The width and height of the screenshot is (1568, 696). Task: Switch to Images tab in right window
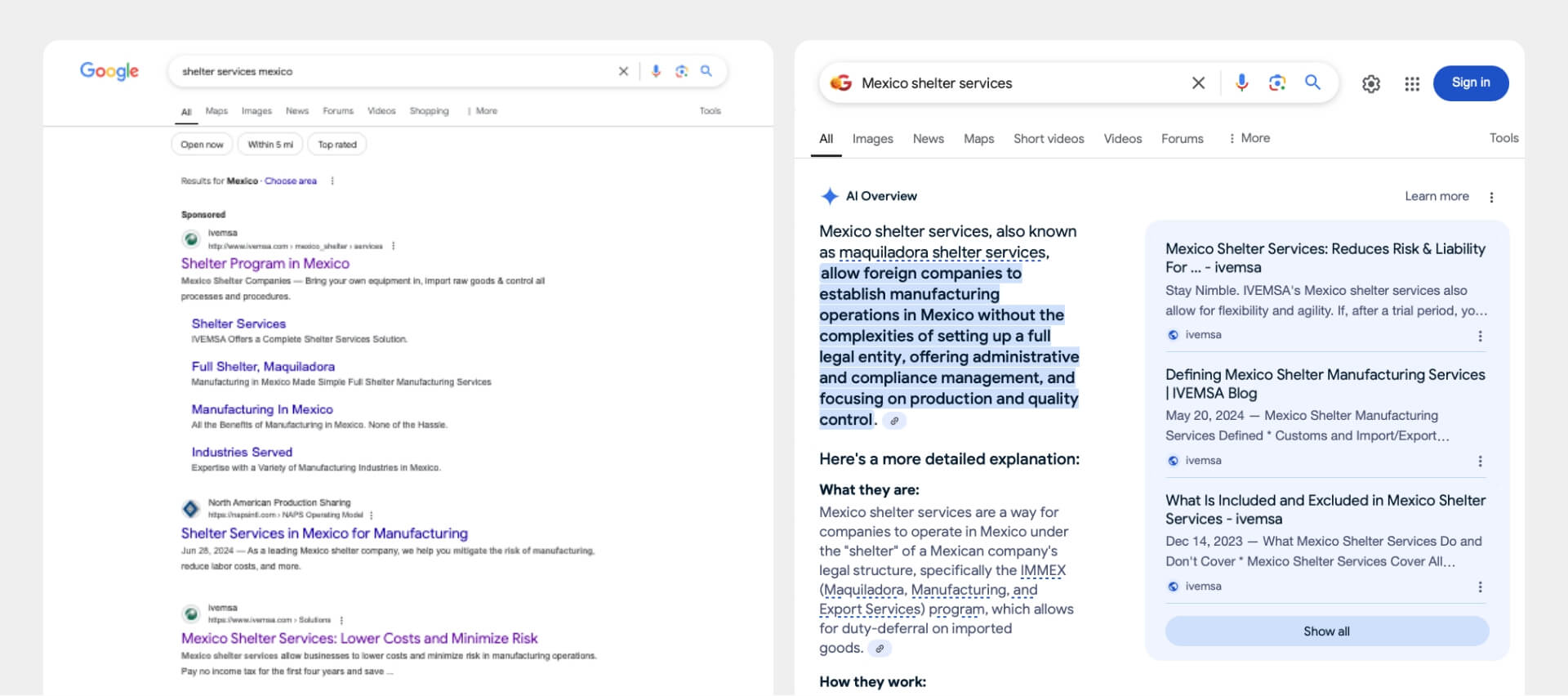click(x=872, y=139)
